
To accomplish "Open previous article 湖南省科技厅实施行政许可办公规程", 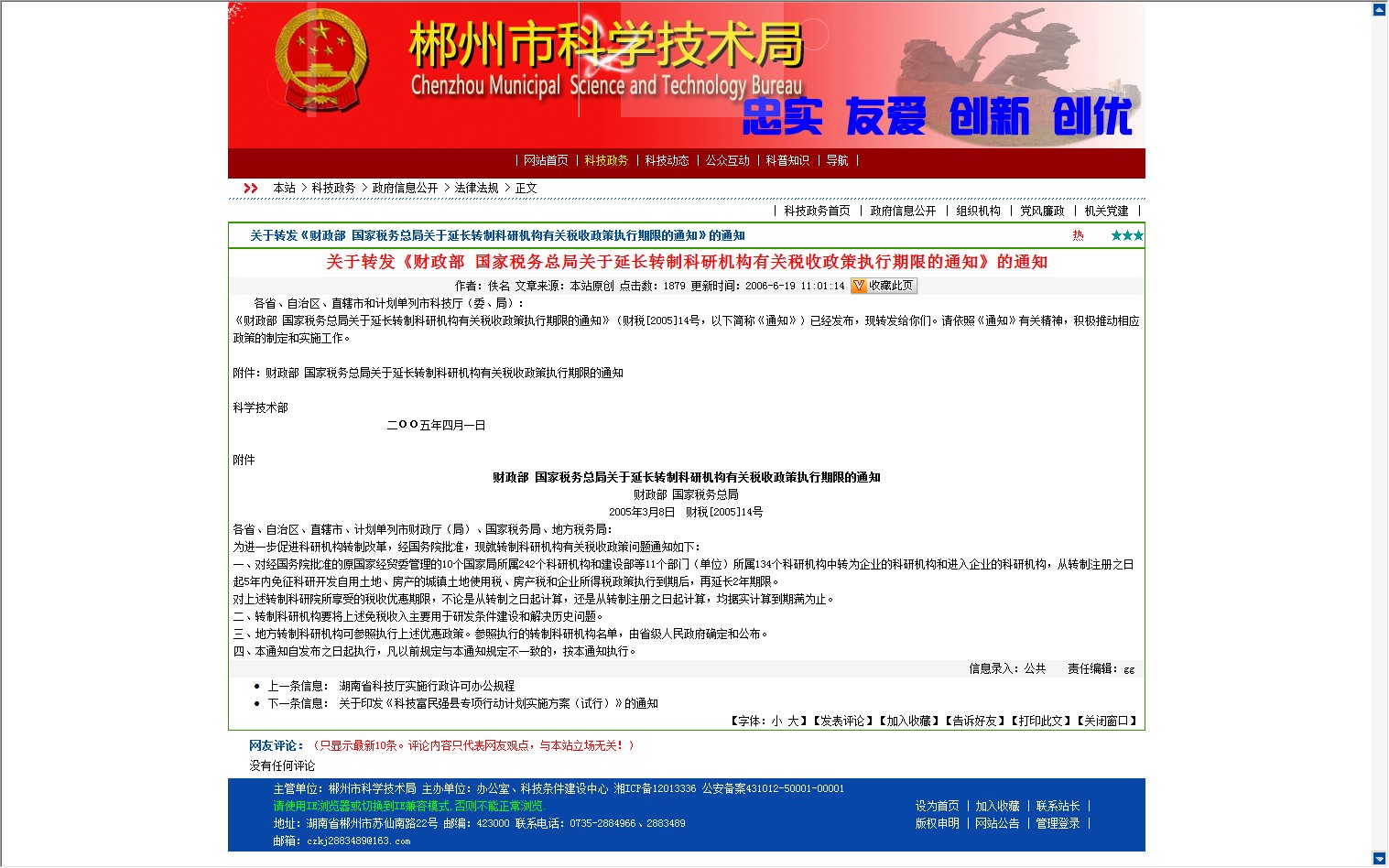I will pyautogui.click(x=427, y=686).
